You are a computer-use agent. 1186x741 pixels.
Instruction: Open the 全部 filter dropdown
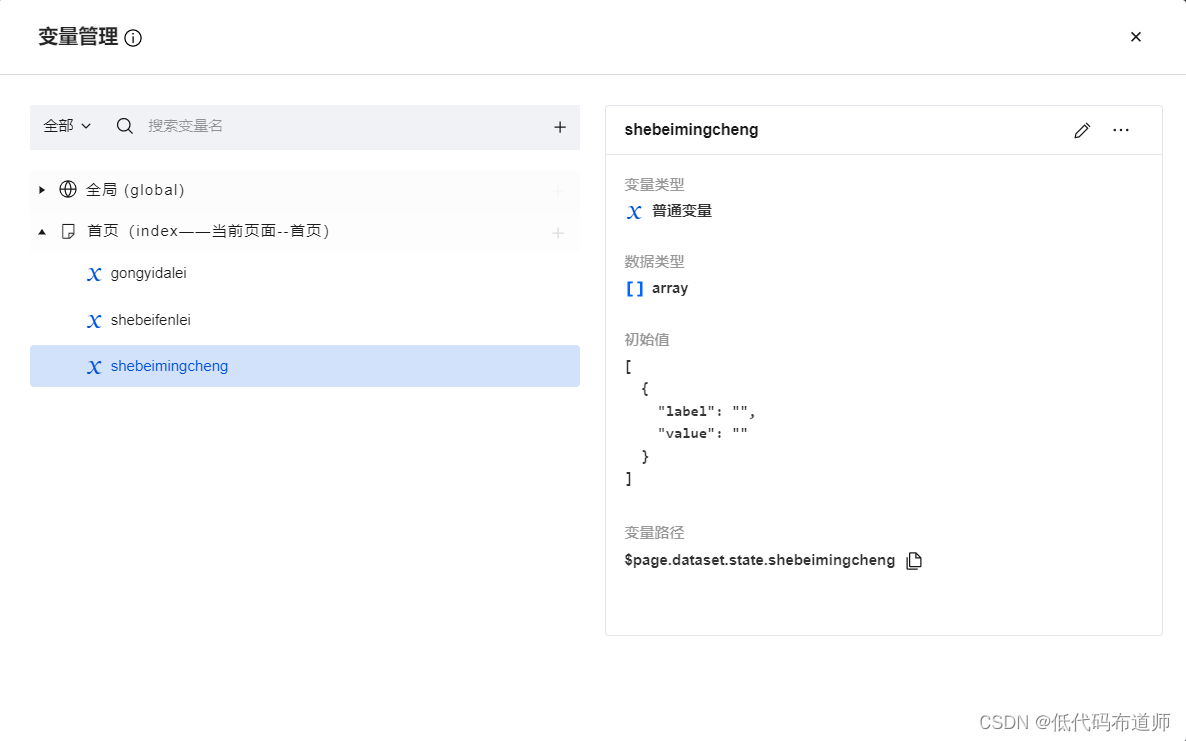(67, 126)
